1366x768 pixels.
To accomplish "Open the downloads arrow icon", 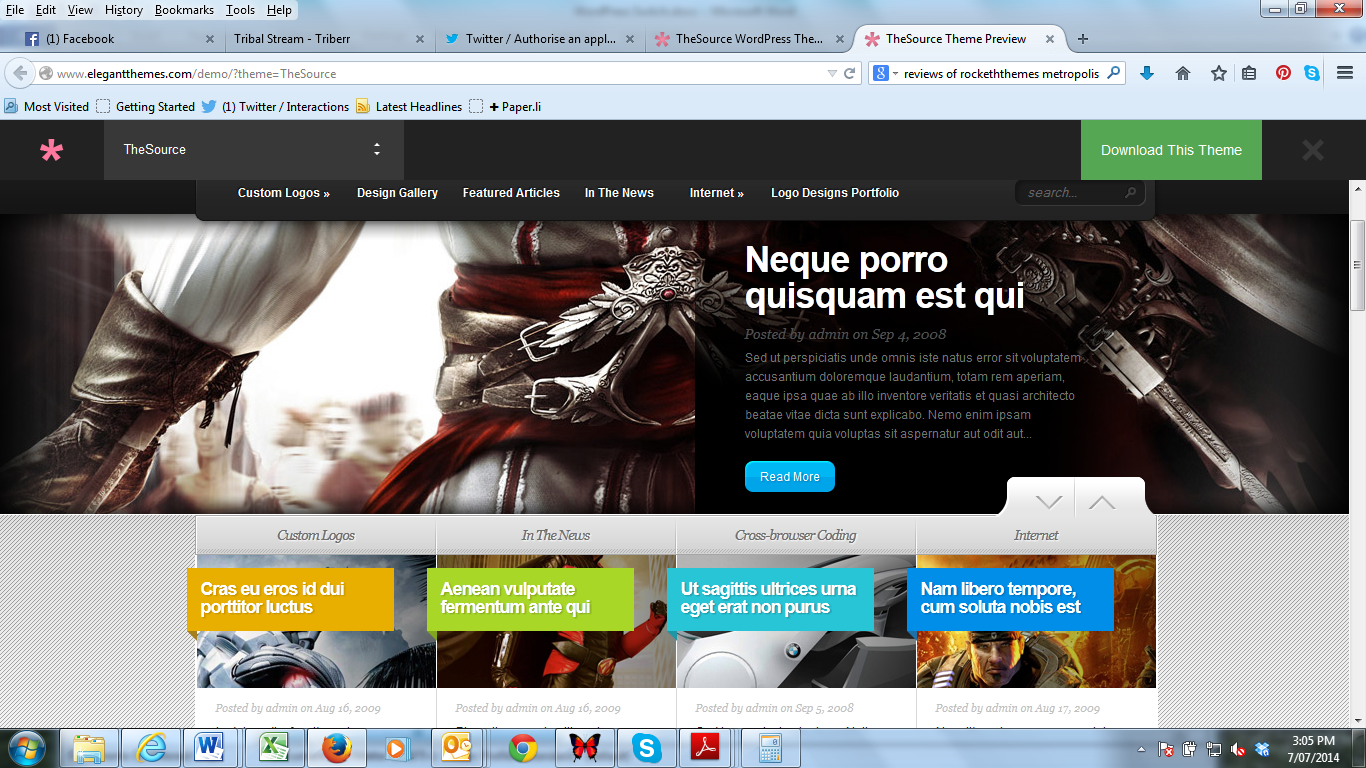I will (x=1147, y=73).
